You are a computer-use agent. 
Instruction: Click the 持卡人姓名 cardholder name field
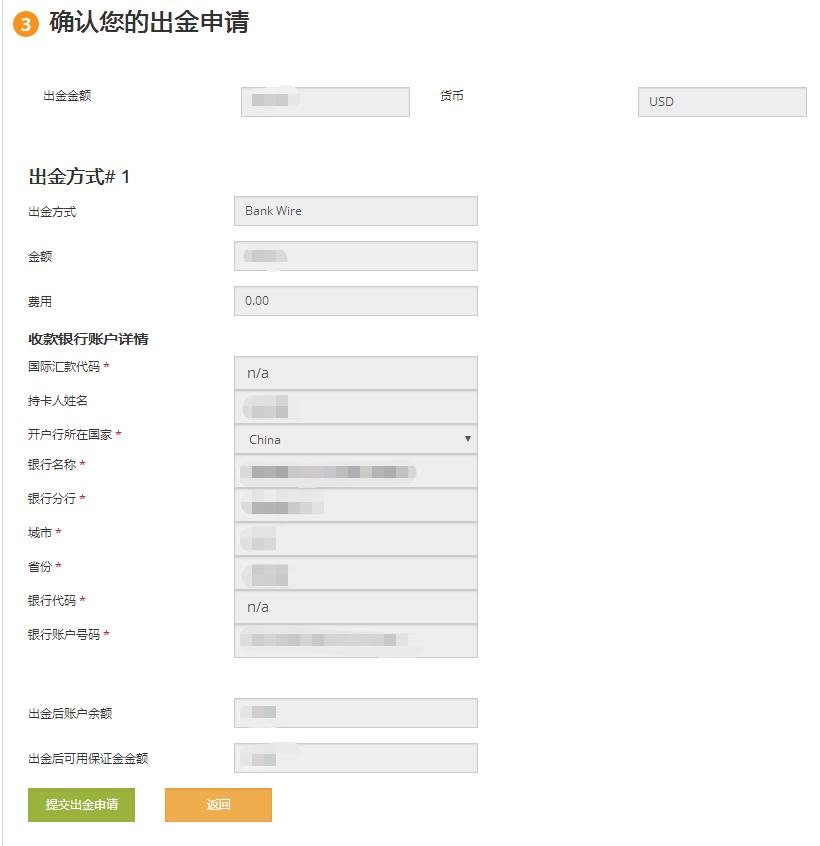[x=355, y=406]
